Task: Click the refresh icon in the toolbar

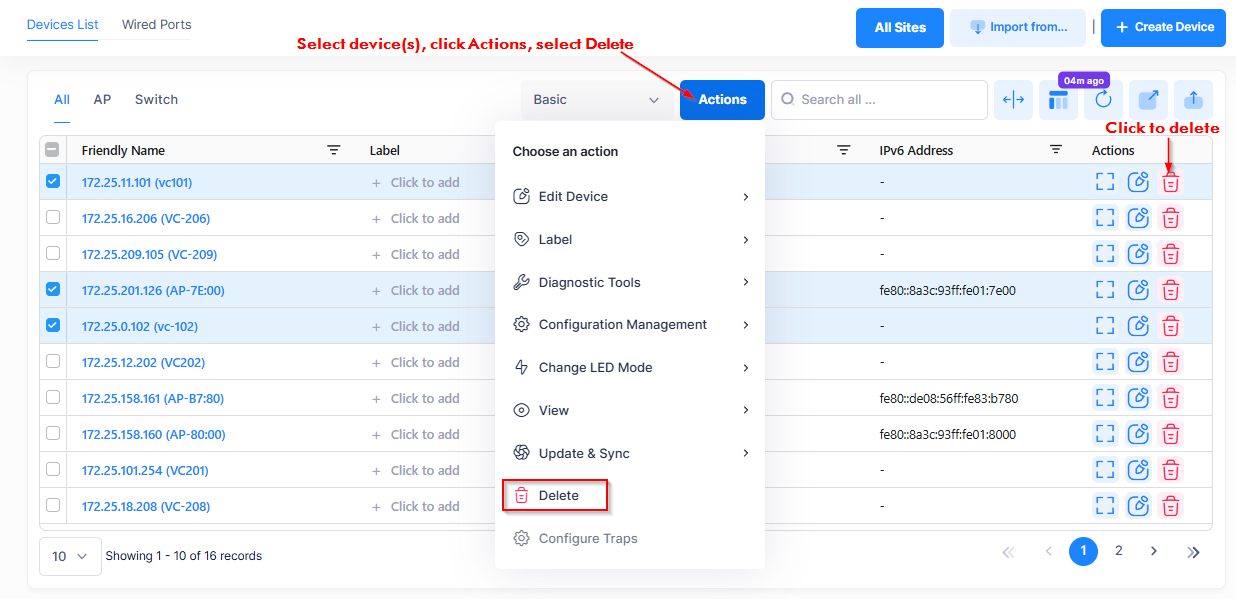Action: click(x=1103, y=100)
